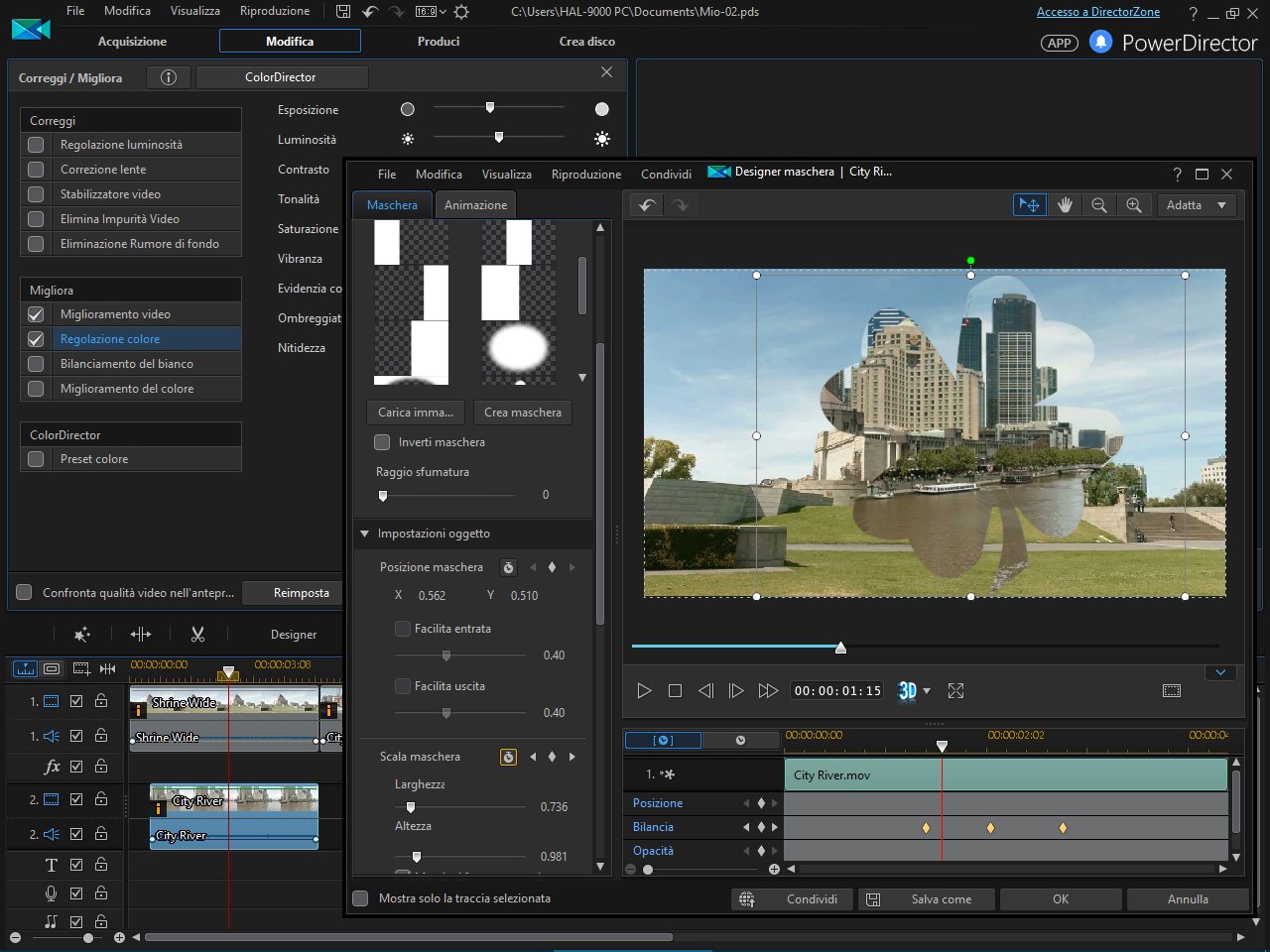Adjust the Raggio sfumatura slider handle

coord(383,495)
